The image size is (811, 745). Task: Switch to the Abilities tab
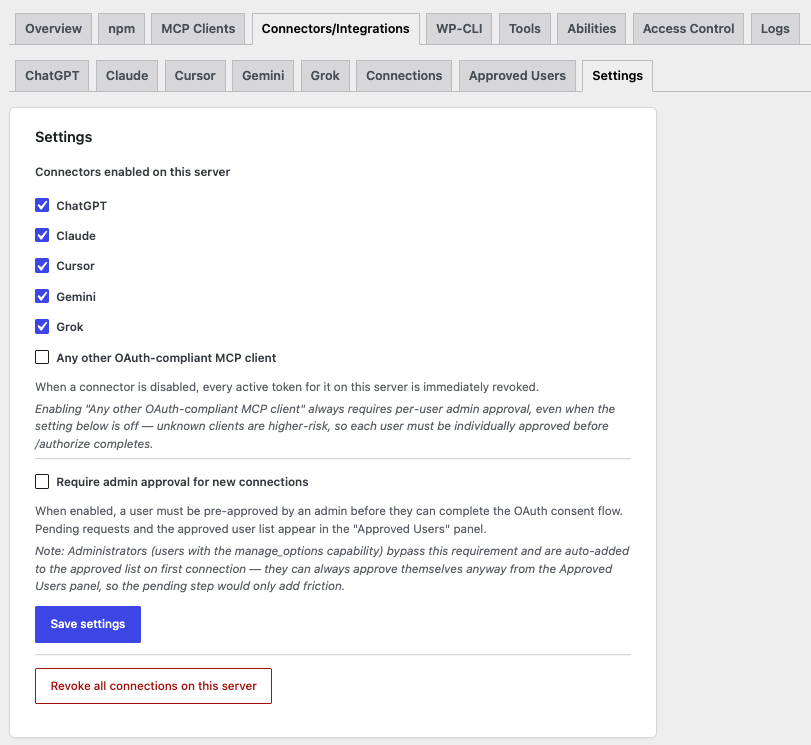coord(592,29)
